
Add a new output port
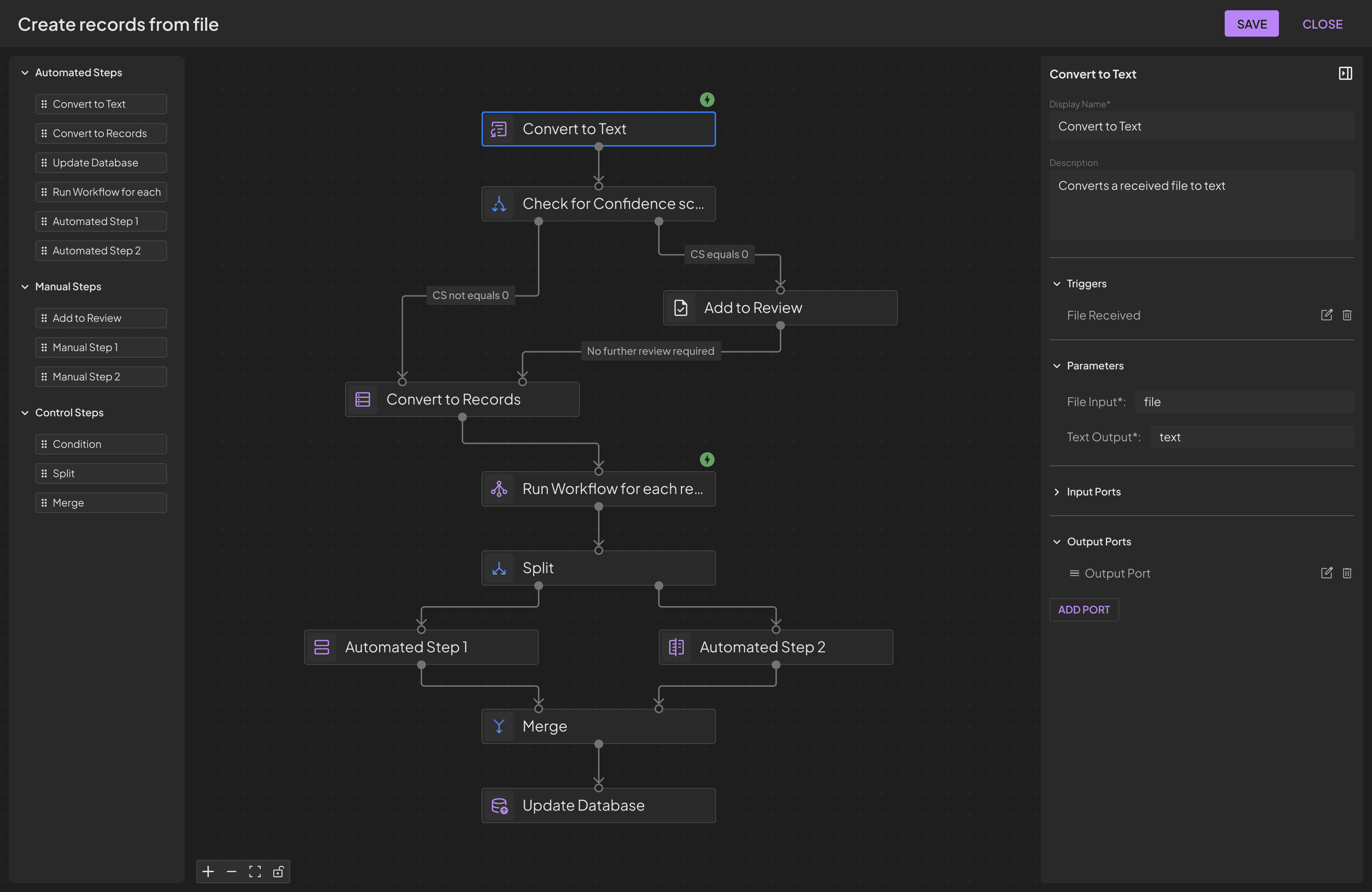pyautogui.click(x=1084, y=609)
